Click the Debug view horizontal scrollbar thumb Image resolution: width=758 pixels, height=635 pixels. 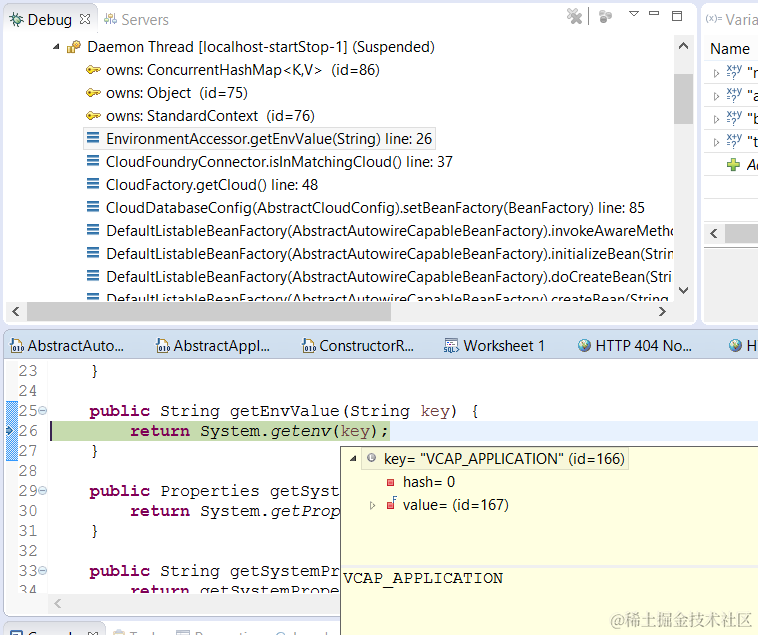point(209,312)
